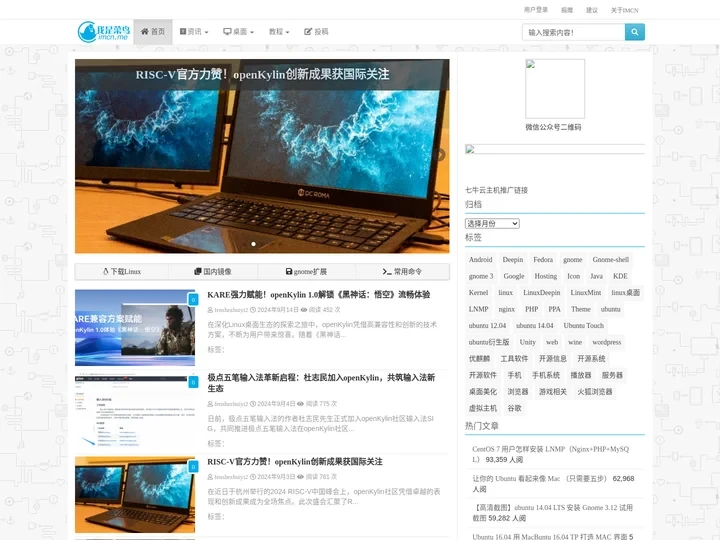Viewport: 720px width, 540px height.
Task: Select the Kernel tag
Action: pyautogui.click(x=478, y=292)
